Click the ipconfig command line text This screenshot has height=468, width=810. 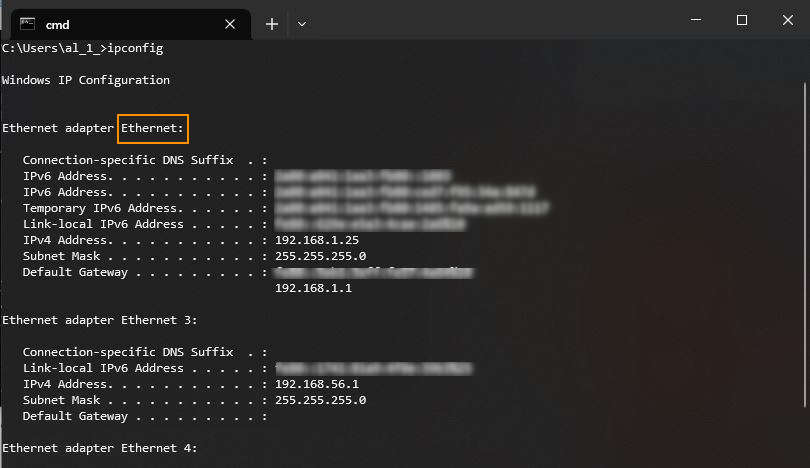click(x=83, y=48)
